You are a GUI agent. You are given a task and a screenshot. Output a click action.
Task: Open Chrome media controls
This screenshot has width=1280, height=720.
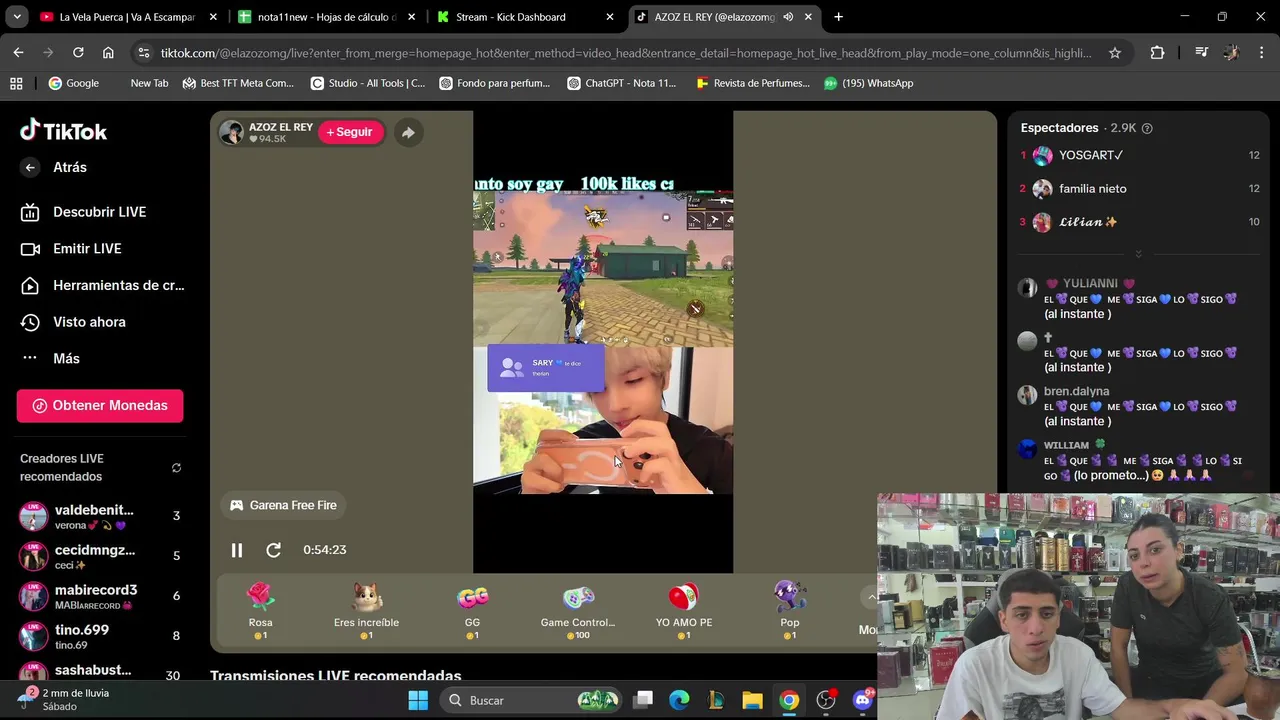tap(1201, 53)
